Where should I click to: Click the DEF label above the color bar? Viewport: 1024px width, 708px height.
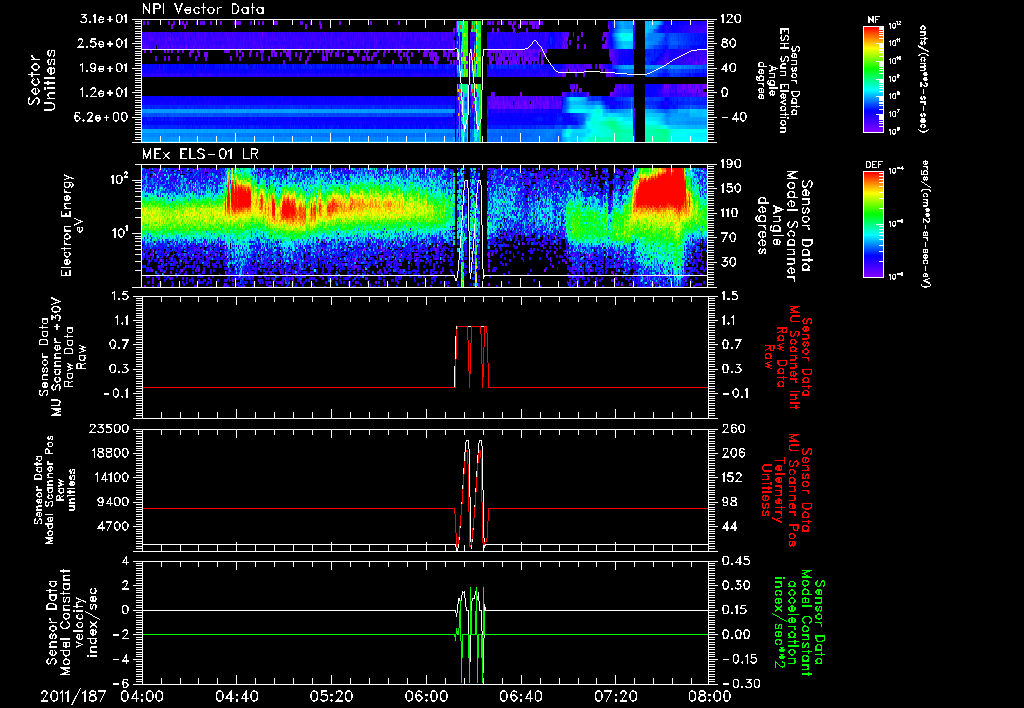pyautogui.click(x=873, y=165)
